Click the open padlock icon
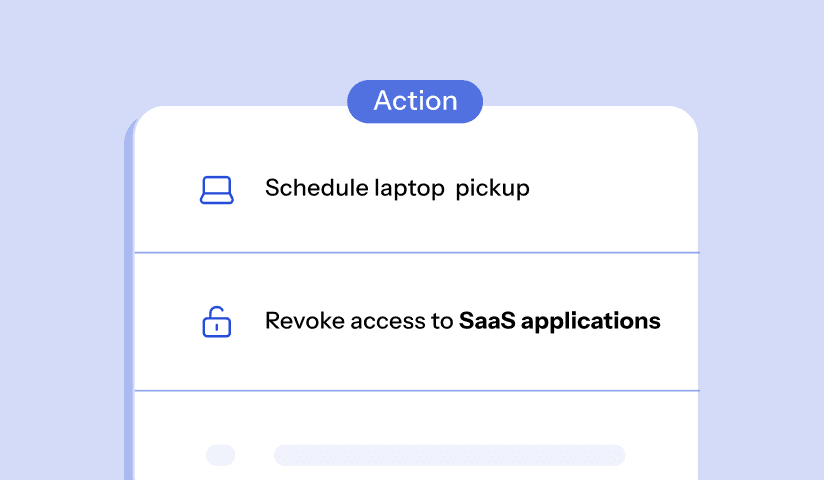 pyautogui.click(x=216, y=323)
